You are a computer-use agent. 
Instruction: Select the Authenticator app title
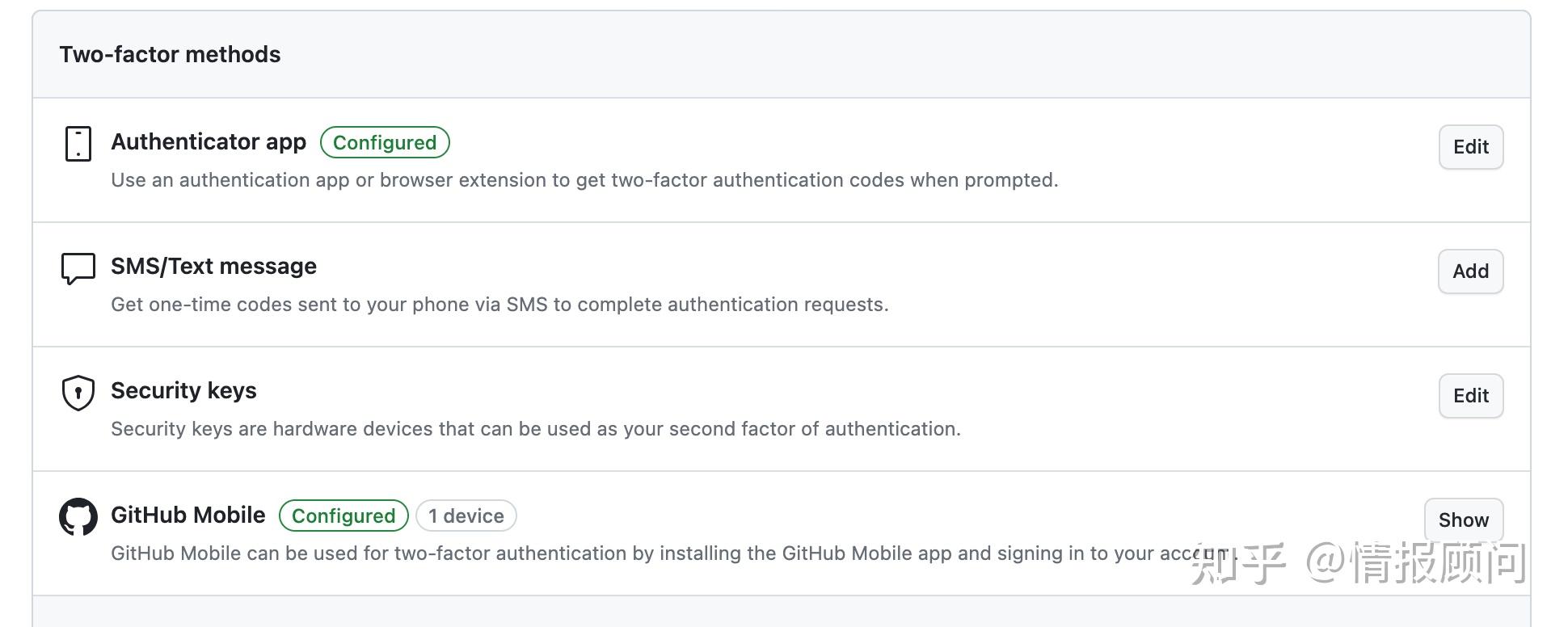point(209,142)
